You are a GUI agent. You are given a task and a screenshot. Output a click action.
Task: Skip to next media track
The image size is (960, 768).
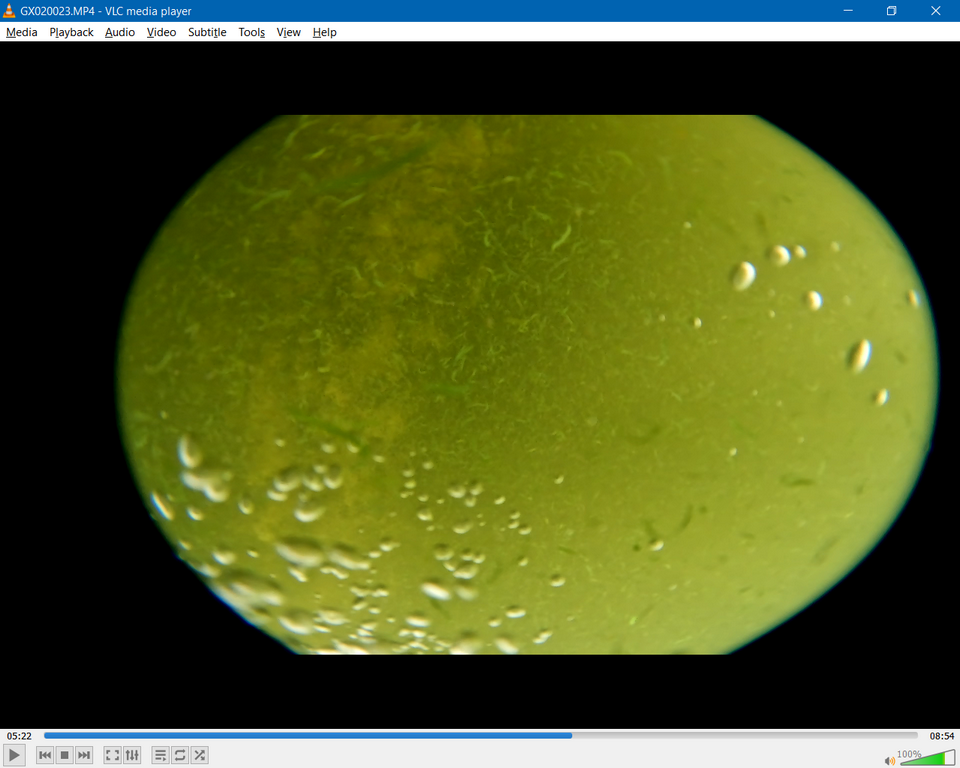point(84,755)
